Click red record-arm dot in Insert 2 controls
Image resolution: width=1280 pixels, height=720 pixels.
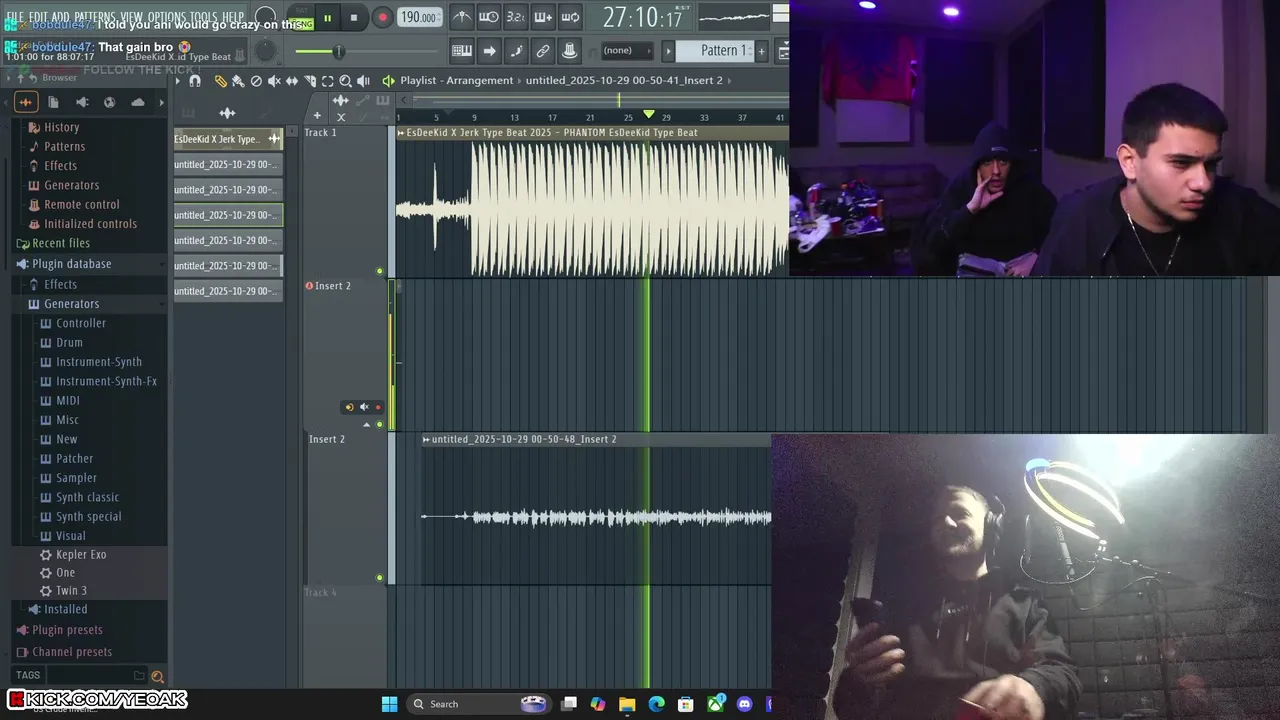[378, 407]
